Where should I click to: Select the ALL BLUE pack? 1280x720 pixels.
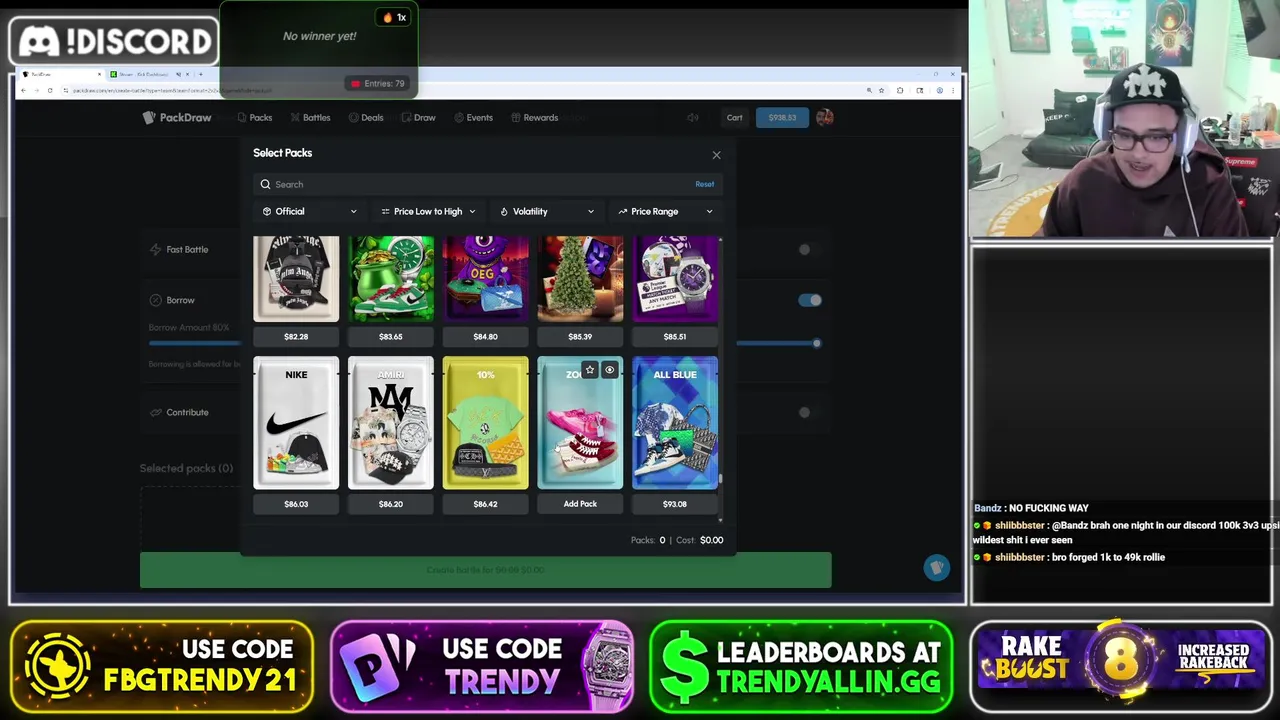click(x=675, y=423)
